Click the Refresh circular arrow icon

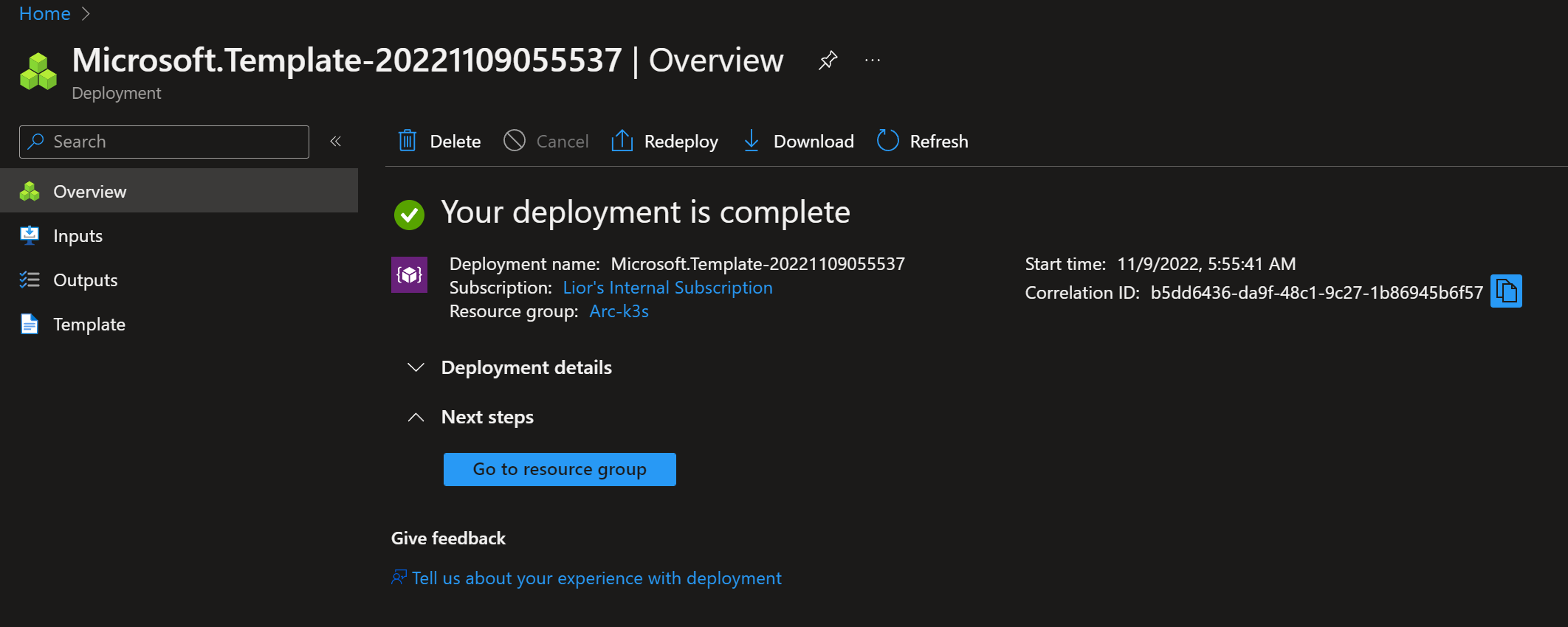point(887,140)
